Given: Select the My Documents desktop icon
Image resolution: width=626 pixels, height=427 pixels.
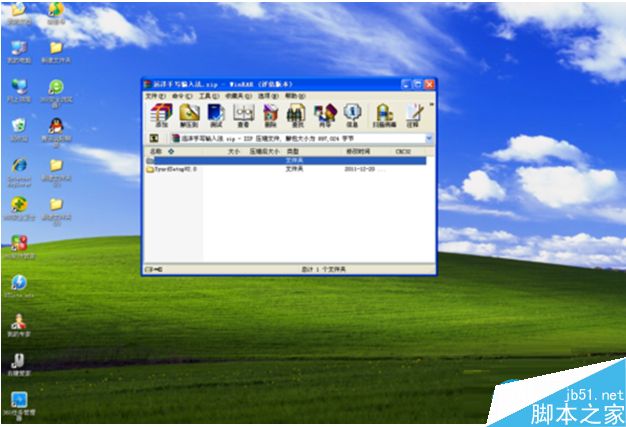Looking at the screenshot, I should coord(18,14).
